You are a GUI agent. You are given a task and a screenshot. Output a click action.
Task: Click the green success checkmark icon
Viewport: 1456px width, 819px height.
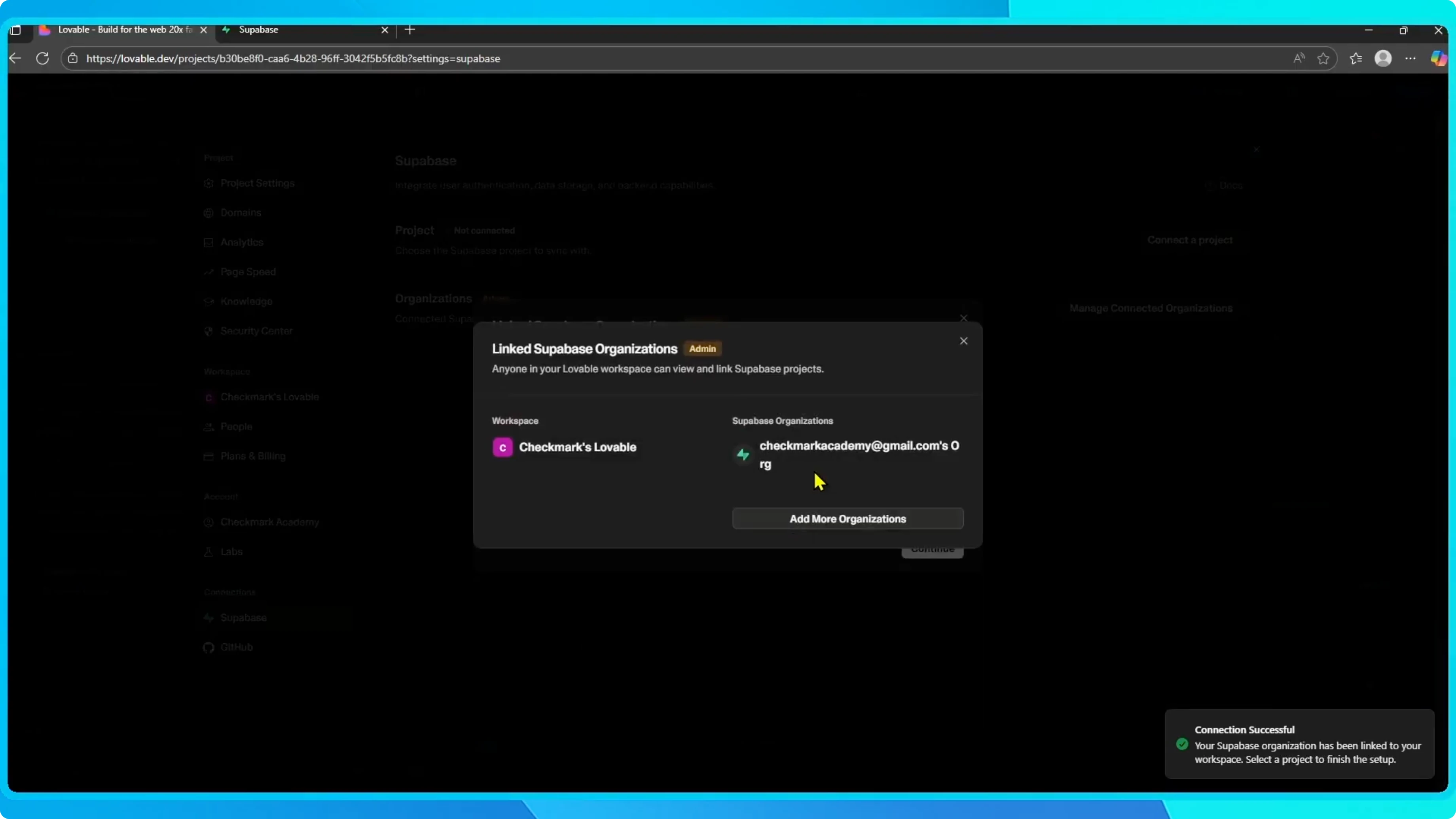point(1182,744)
